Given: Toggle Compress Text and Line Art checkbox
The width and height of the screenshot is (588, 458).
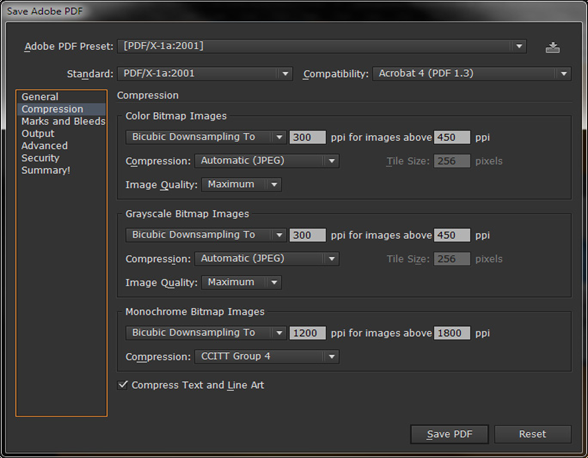Looking at the screenshot, I should (x=123, y=385).
